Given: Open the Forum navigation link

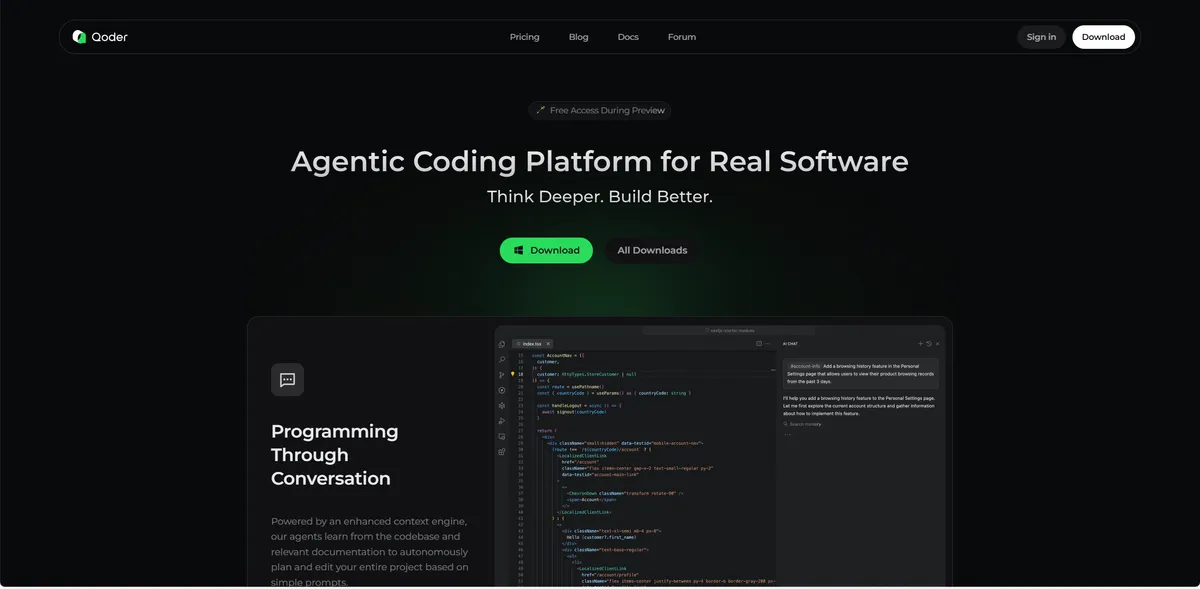Looking at the screenshot, I should [x=682, y=37].
